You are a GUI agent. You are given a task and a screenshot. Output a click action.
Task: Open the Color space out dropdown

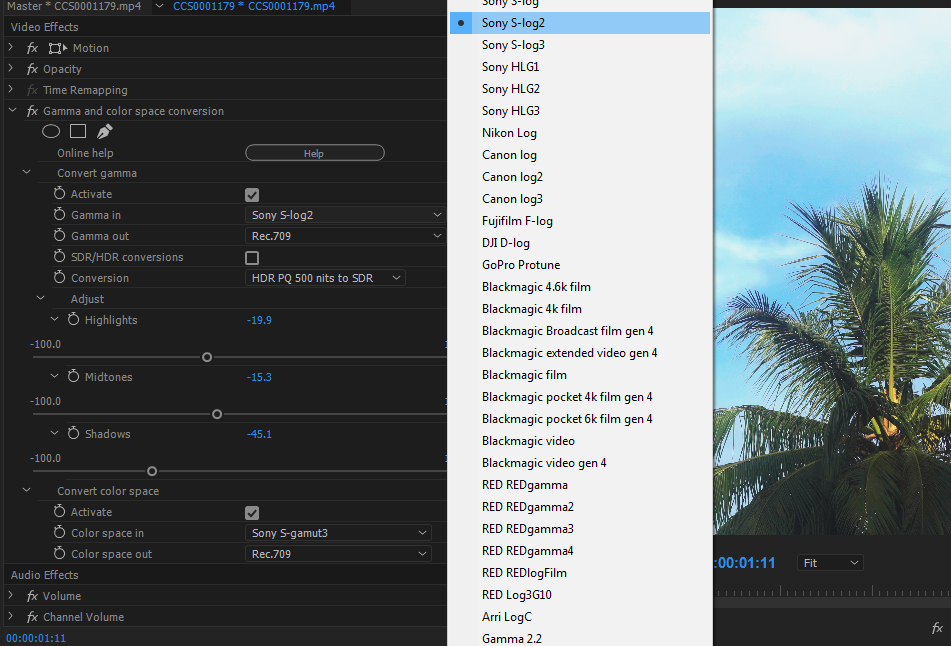click(338, 554)
